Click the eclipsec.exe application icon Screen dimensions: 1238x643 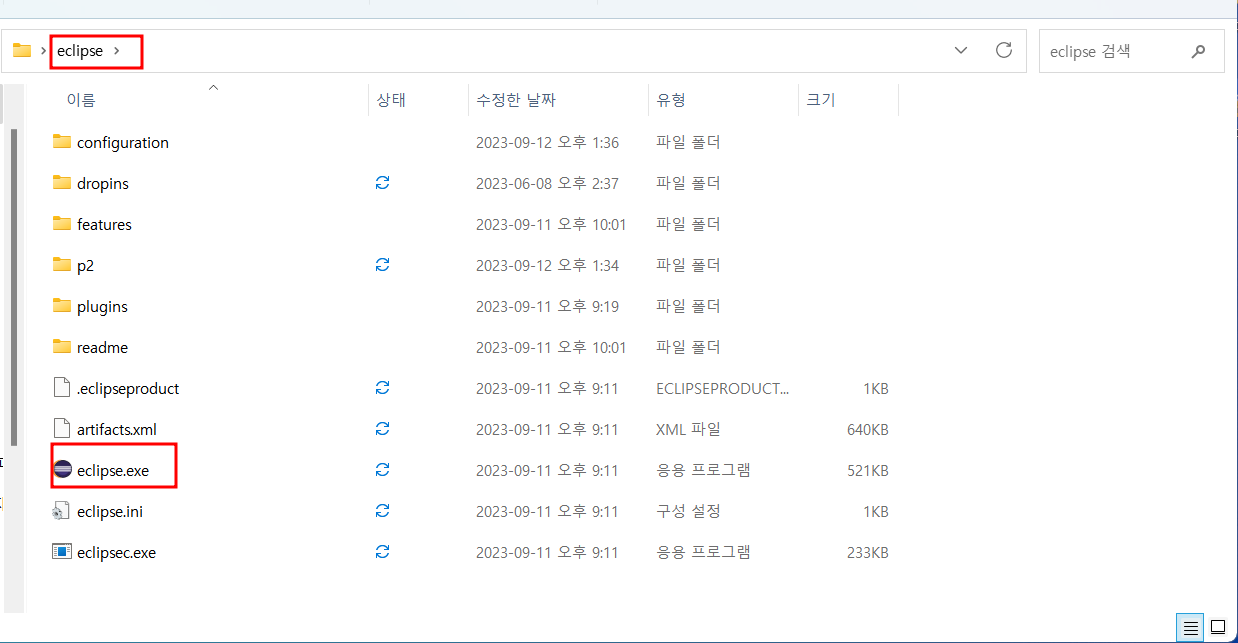point(62,552)
